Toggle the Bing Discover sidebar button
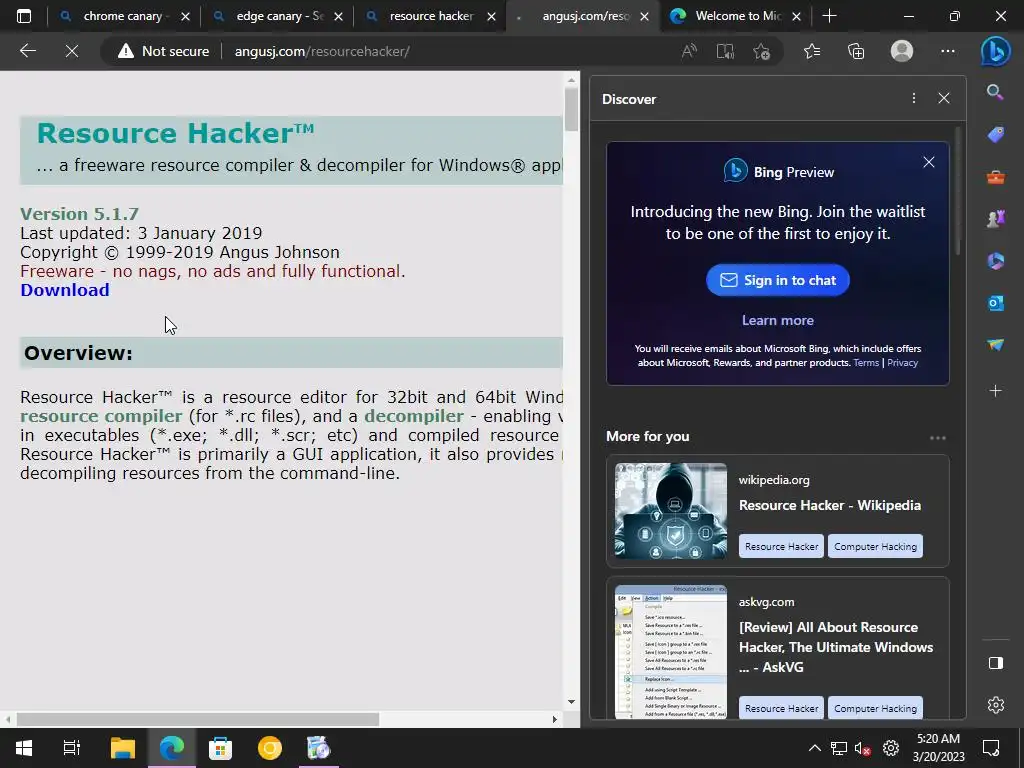 (995, 52)
